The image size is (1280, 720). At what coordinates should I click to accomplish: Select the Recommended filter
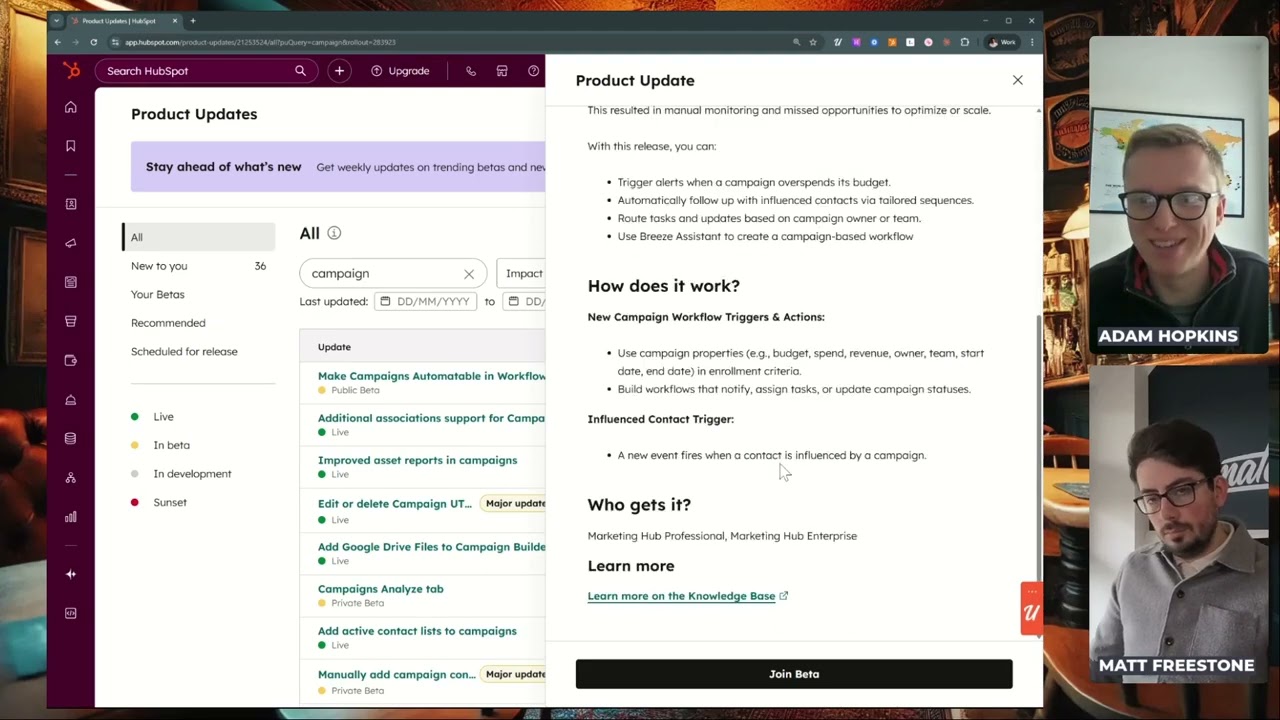pyautogui.click(x=168, y=323)
